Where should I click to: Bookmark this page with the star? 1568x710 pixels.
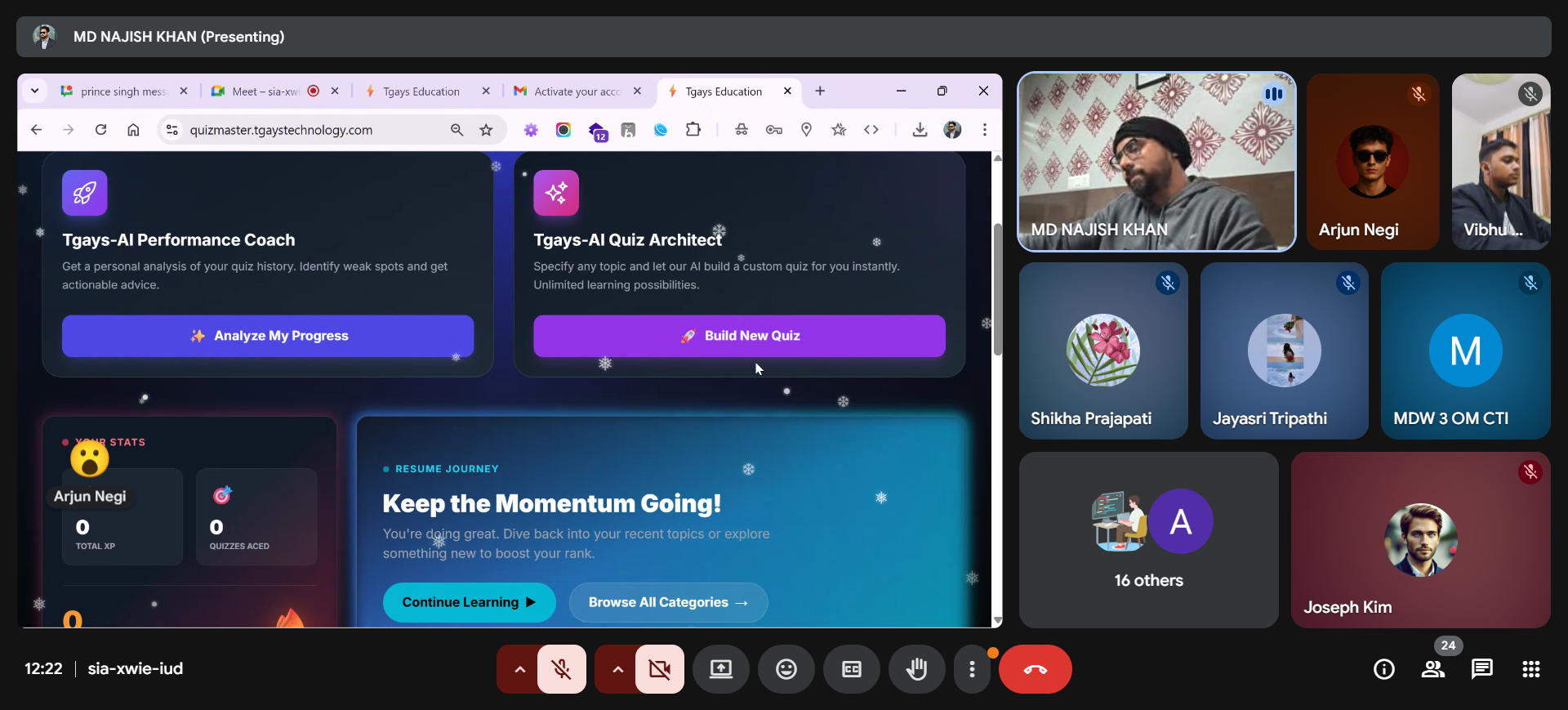[487, 130]
